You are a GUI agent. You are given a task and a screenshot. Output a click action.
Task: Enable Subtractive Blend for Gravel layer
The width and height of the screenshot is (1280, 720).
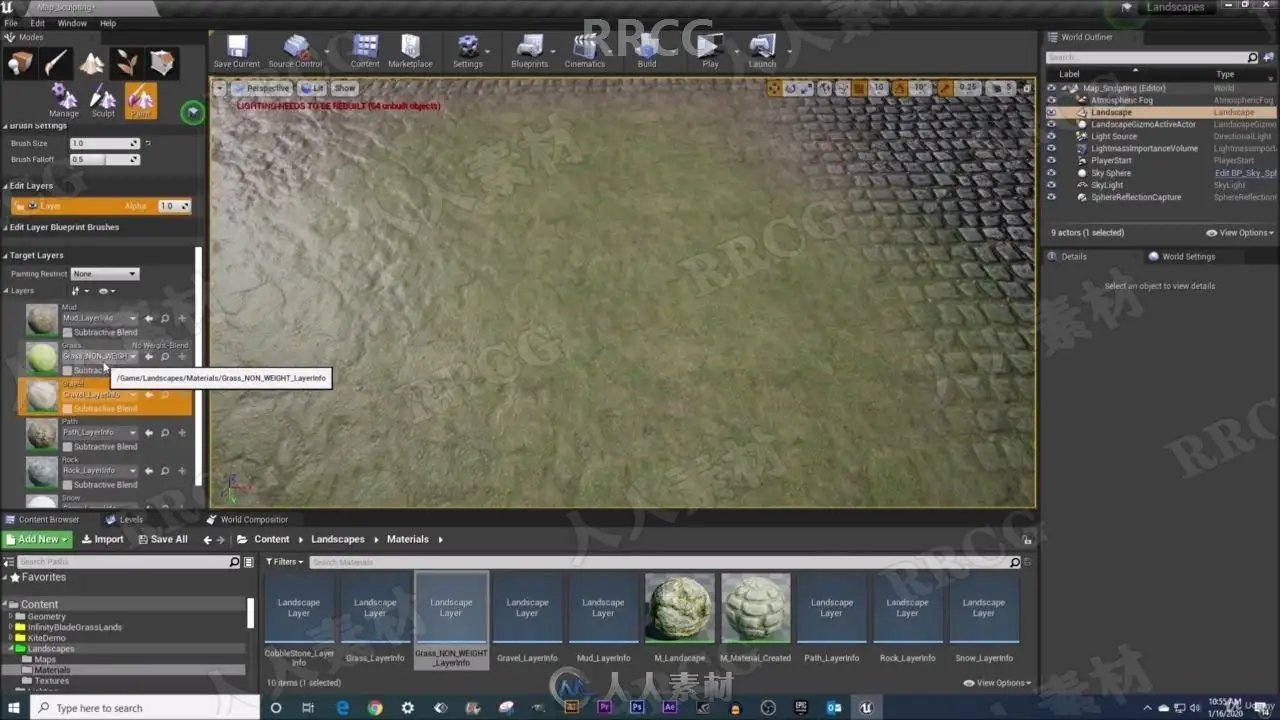[68, 408]
